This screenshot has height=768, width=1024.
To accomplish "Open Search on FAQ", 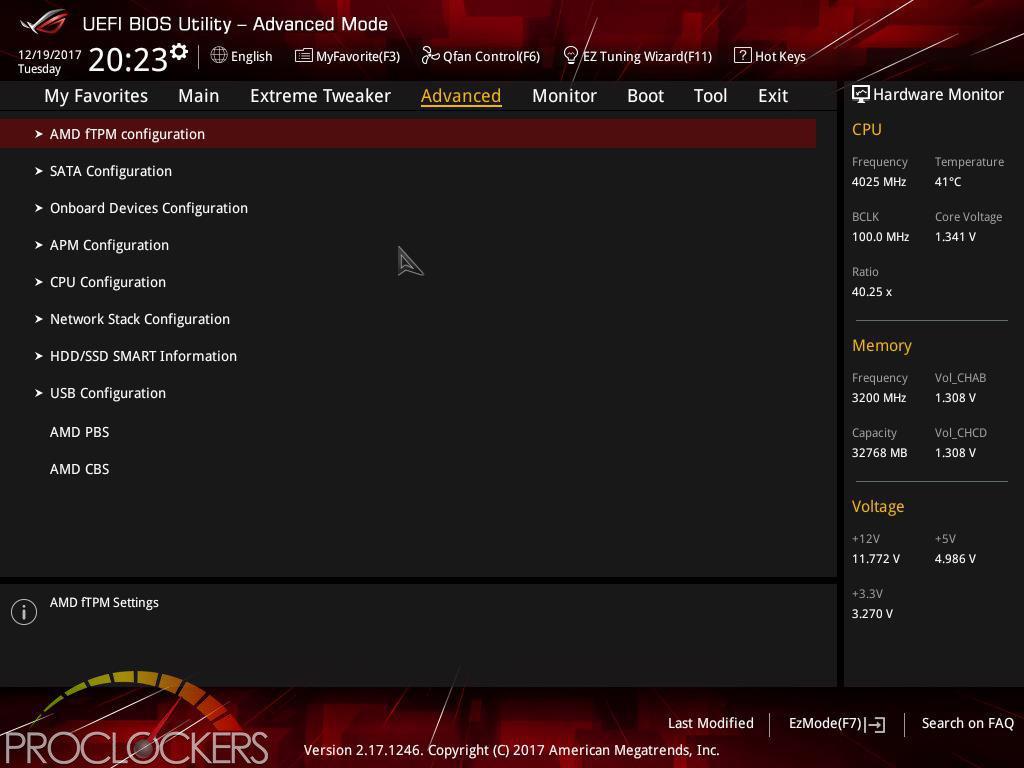I will [x=967, y=724].
